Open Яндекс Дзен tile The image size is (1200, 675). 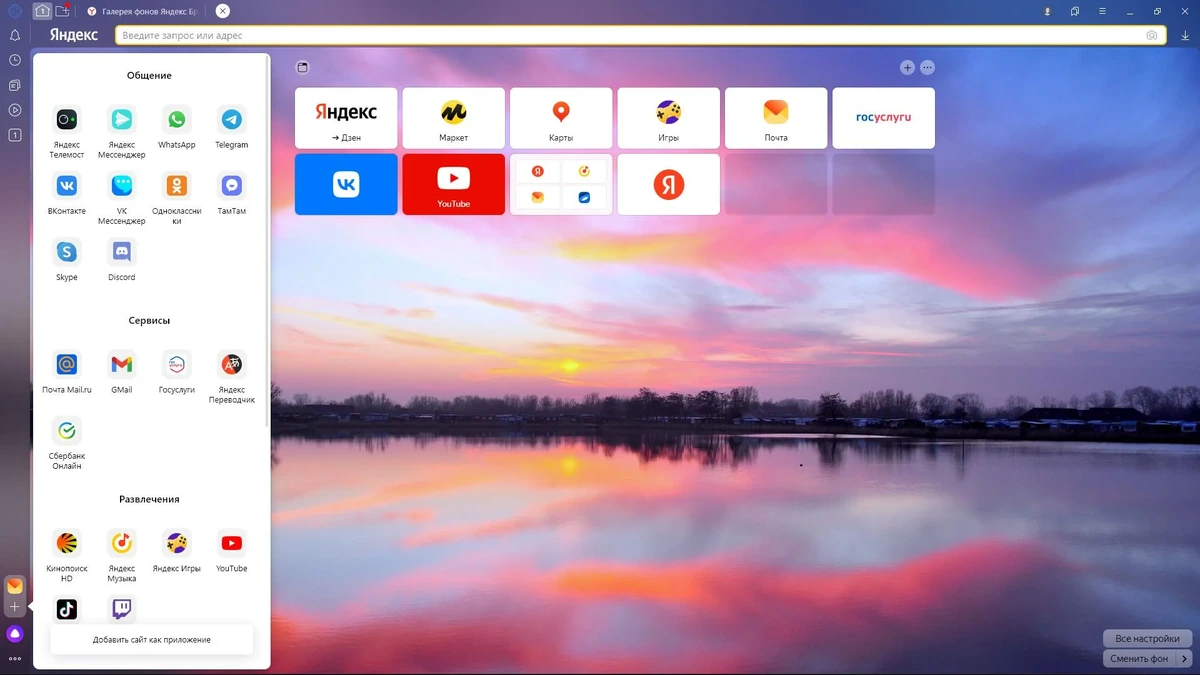[346, 118]
